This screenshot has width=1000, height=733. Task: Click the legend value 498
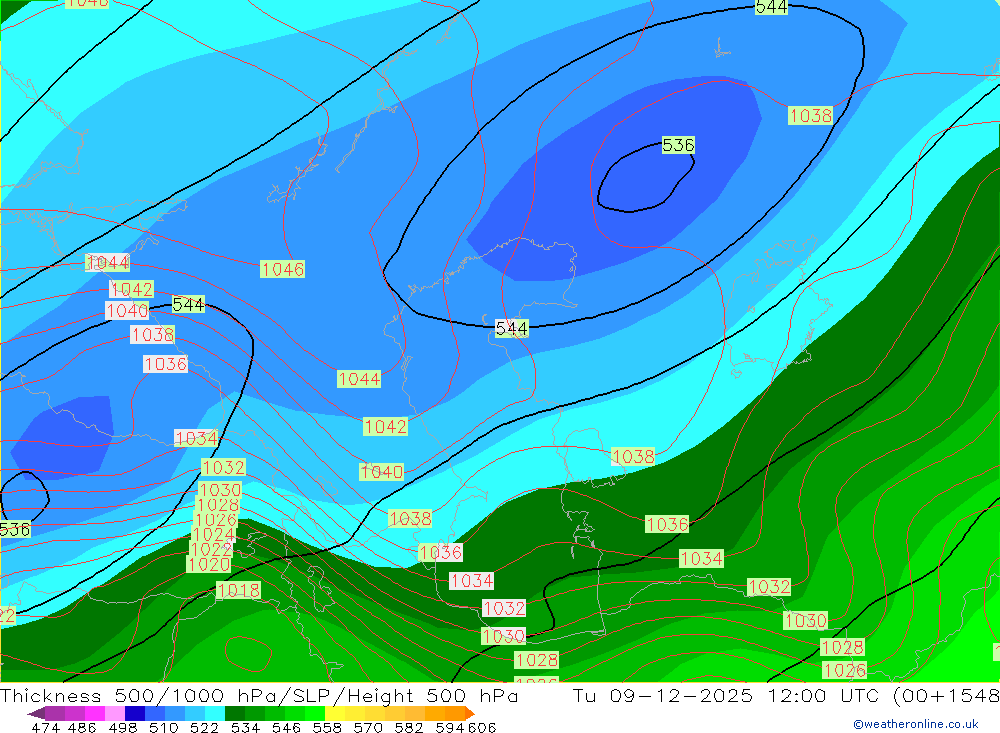pyautogui.click(x=123, y=727)
